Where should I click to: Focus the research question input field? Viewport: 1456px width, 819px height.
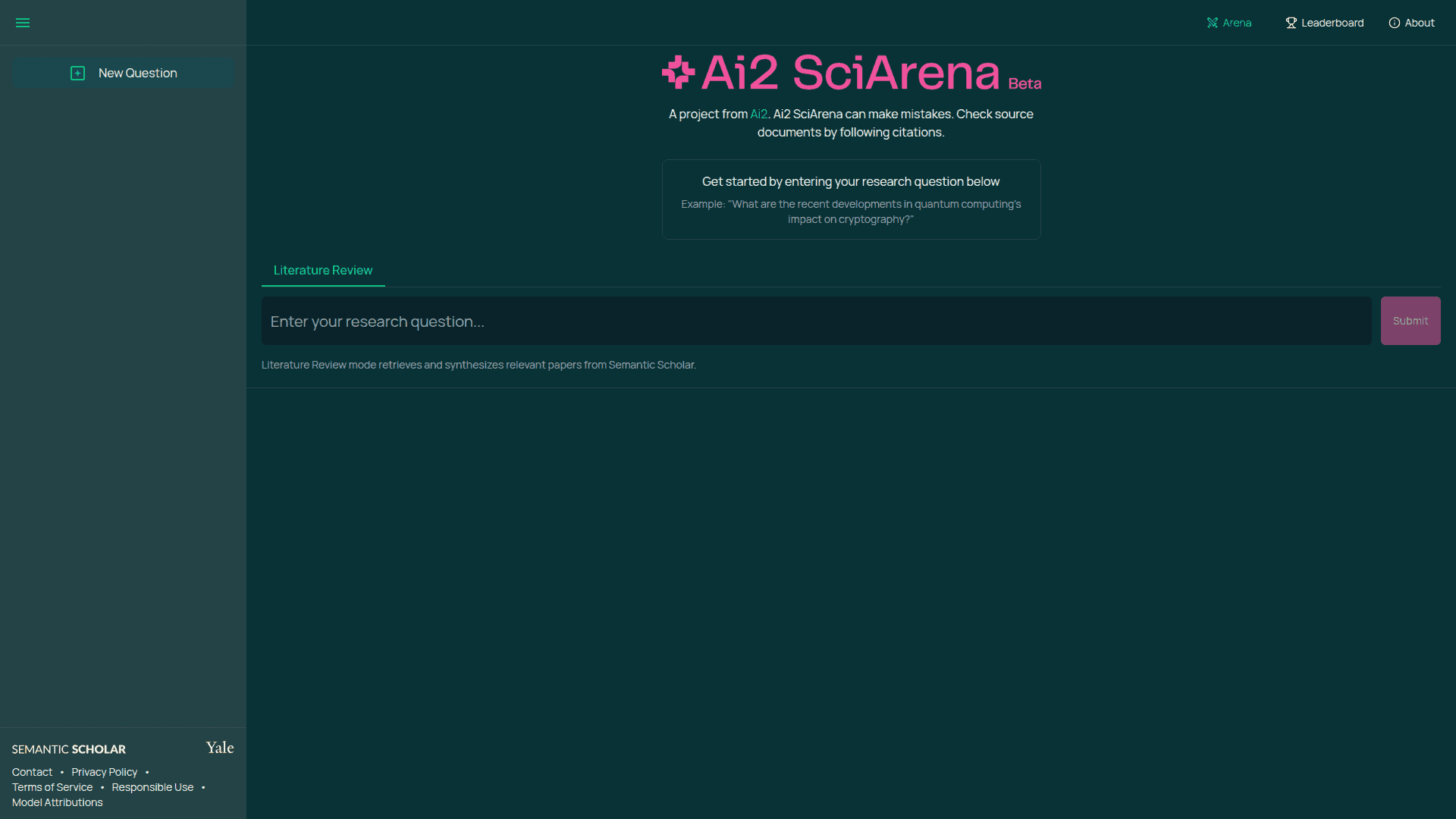pyautogui.click(x=817, y=321)
